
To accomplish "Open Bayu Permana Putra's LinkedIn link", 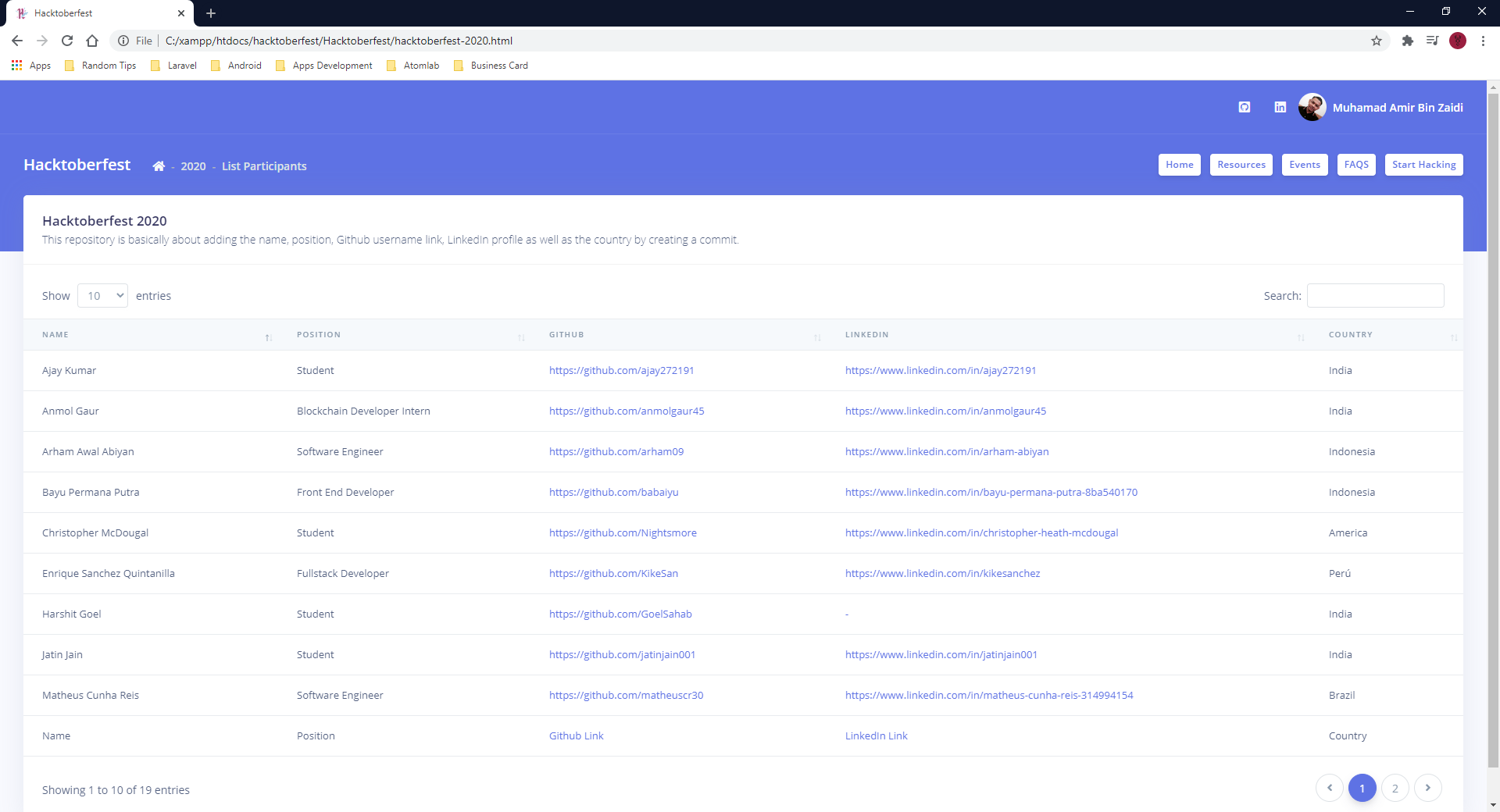I will coord(991,493).
